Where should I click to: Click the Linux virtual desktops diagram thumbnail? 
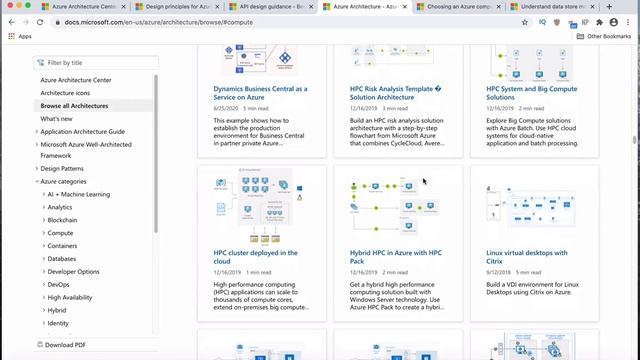531,207
